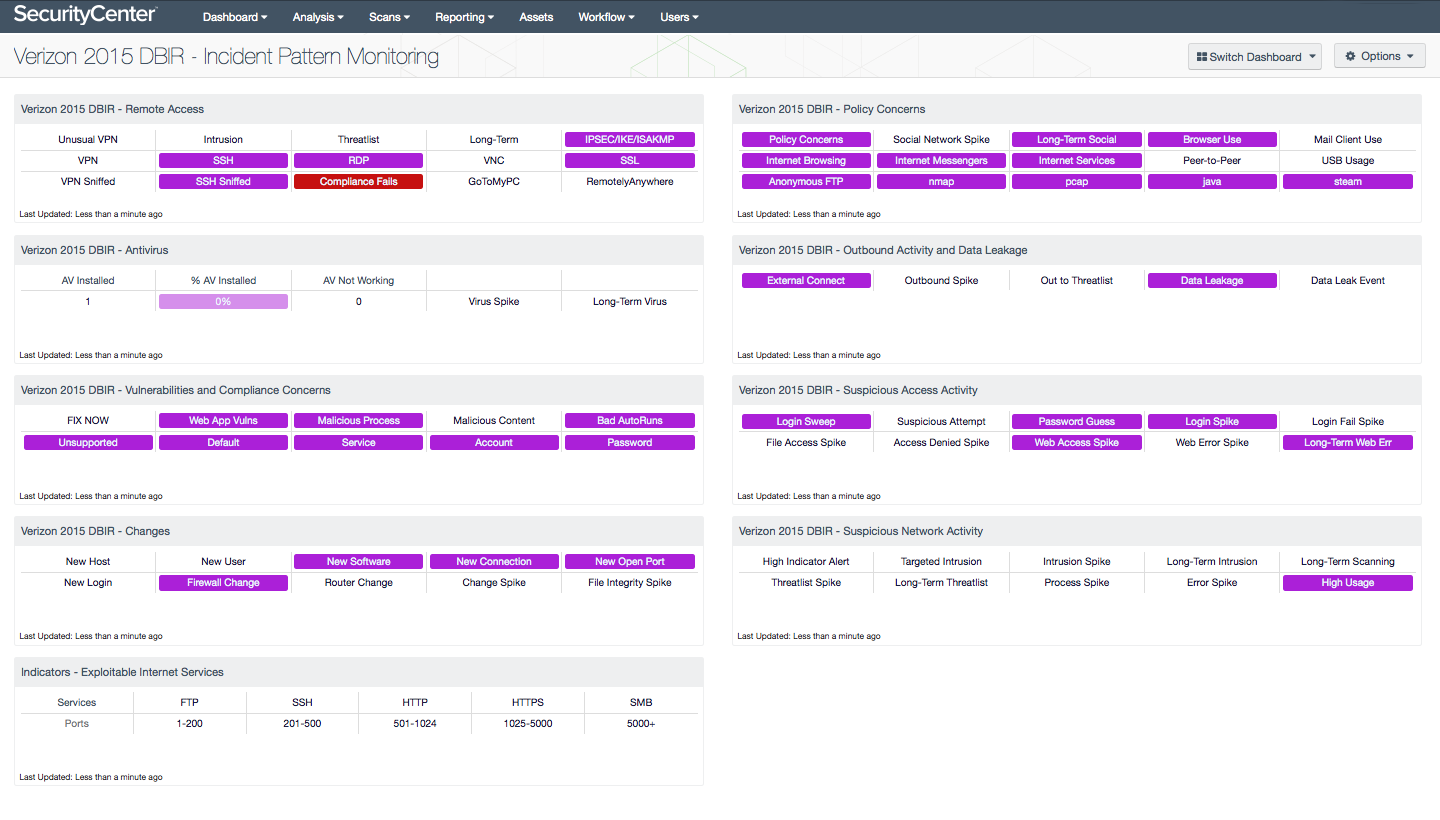Click the Internet Services indicator
Viewport: 1440px width, 820px height.
(x=1077, y=161)
